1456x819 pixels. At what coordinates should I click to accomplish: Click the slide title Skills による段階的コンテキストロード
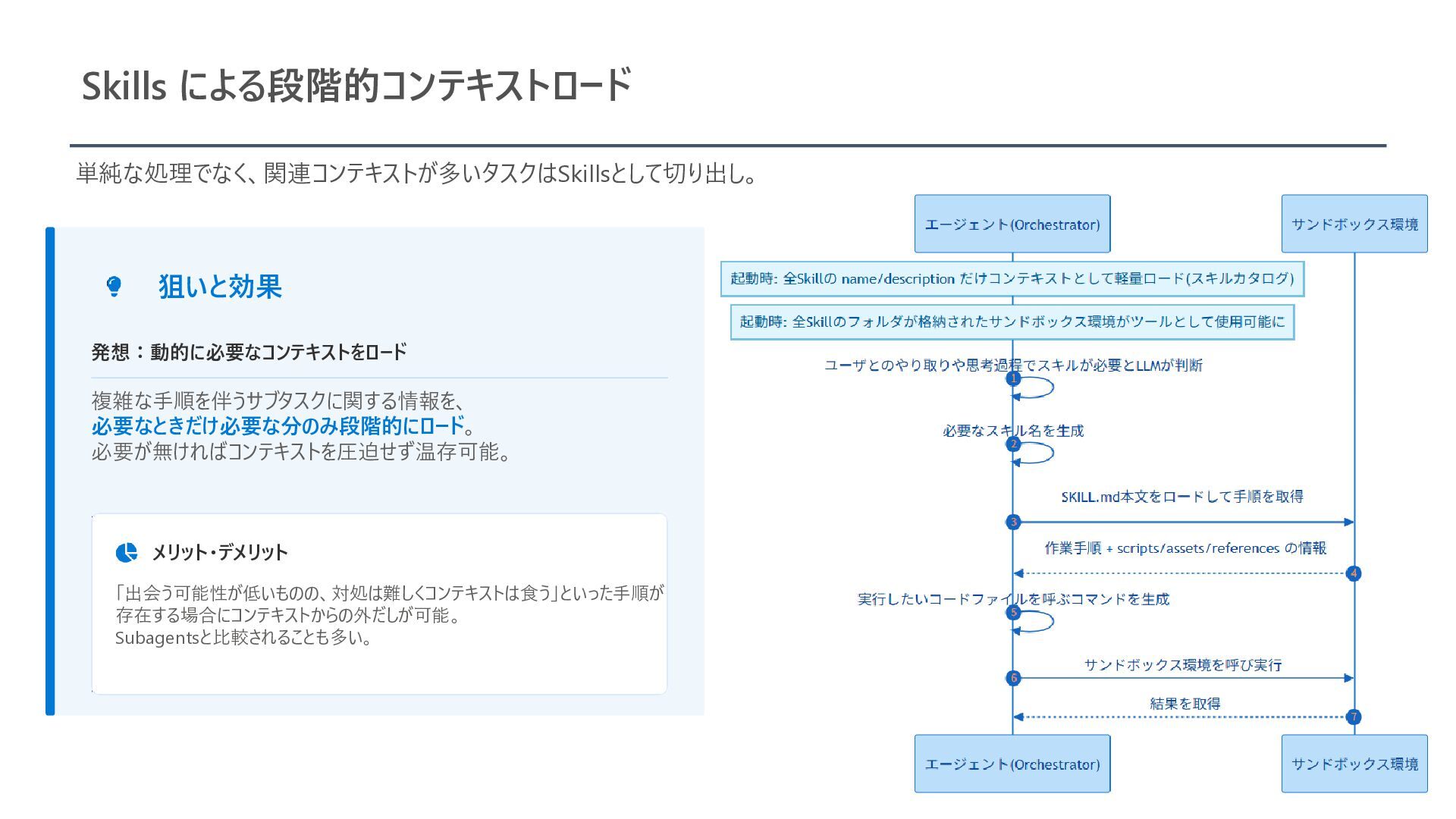[x=356, y=85]
